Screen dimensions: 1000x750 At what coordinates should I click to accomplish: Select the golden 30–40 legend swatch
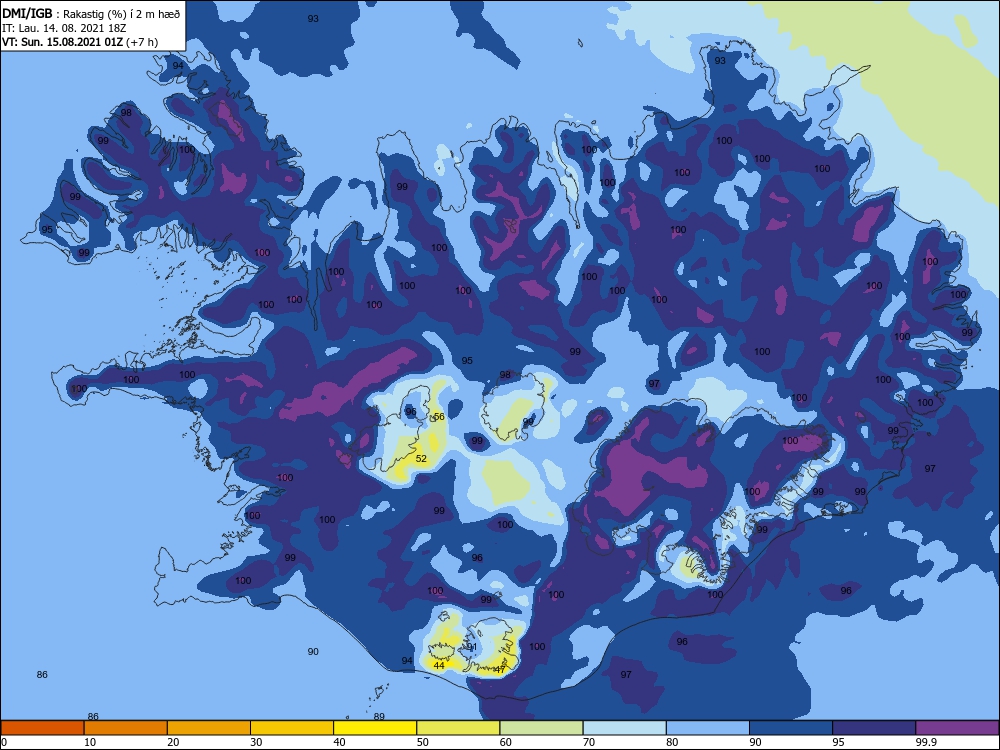292,728
